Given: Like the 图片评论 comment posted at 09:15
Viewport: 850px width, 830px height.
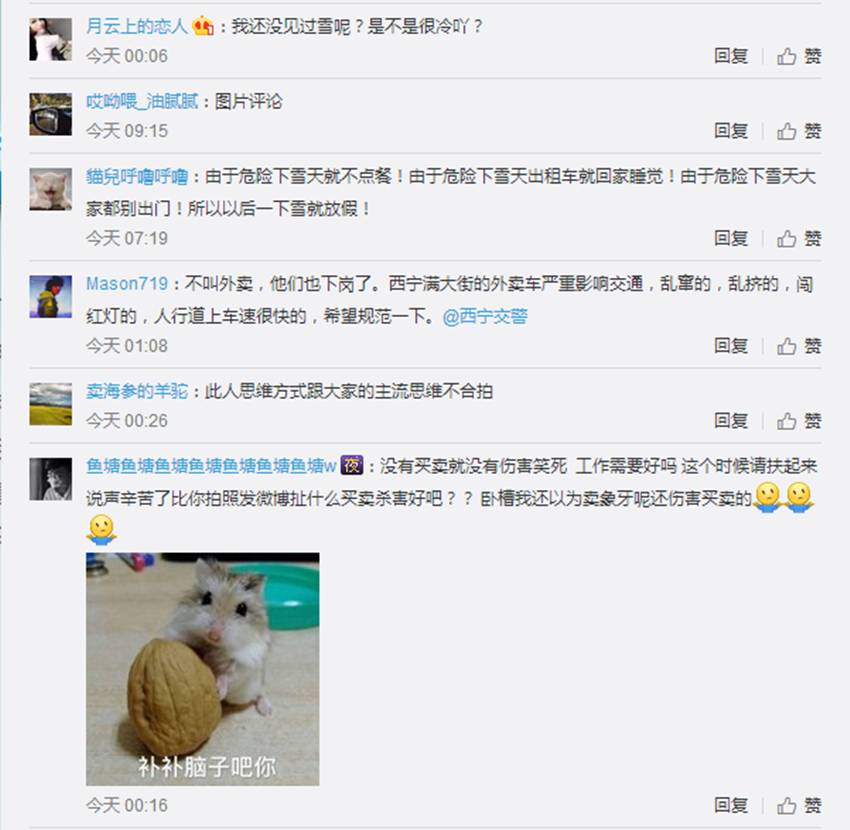Looking at the screenshot, I should pyautogui.click(x=799, y=131).
